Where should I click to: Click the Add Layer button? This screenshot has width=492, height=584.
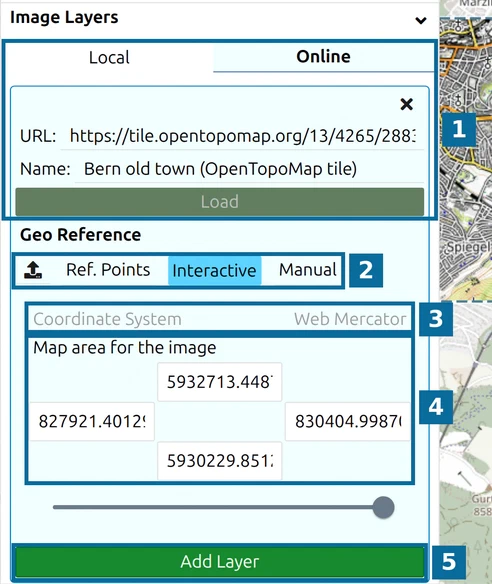pos(220,562)
